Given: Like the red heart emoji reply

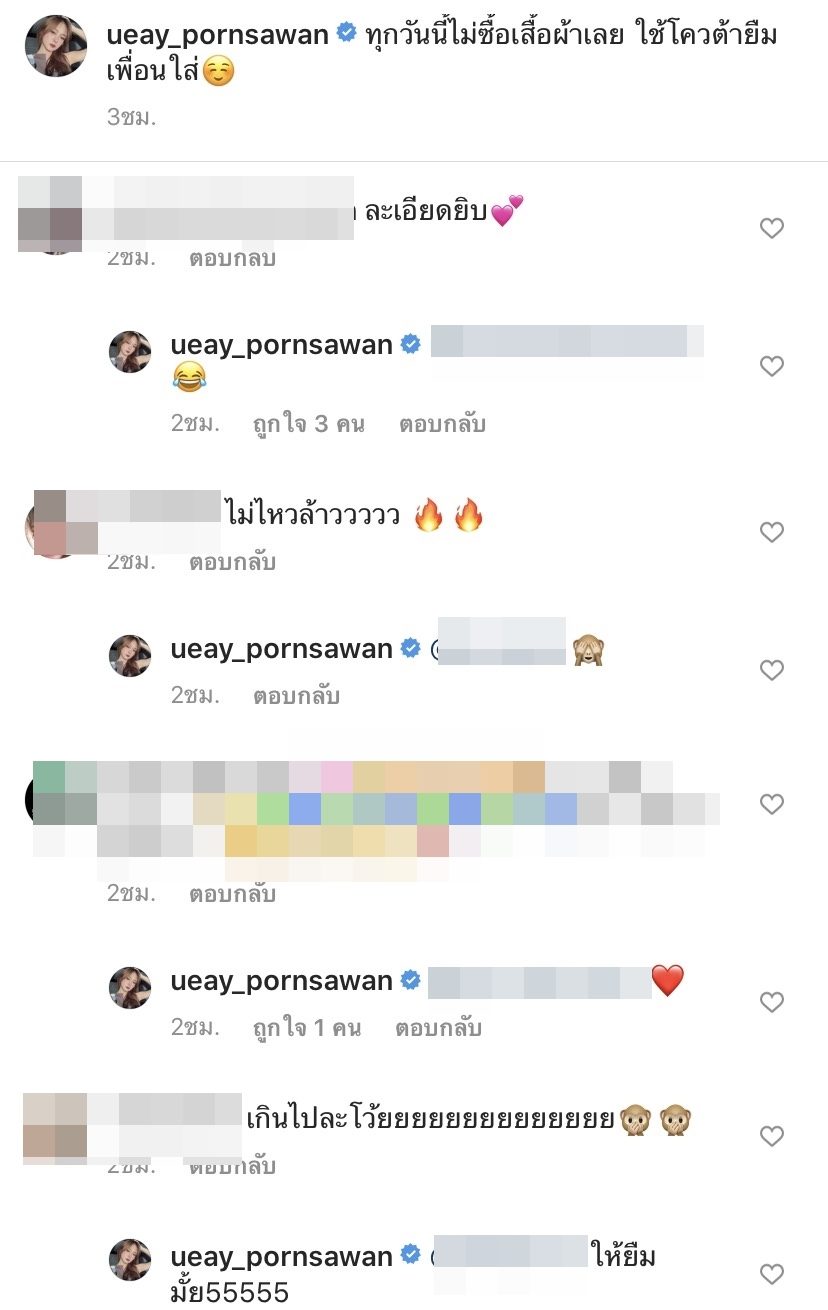Looking at the screenshot, I should [x=771, y=1003].
